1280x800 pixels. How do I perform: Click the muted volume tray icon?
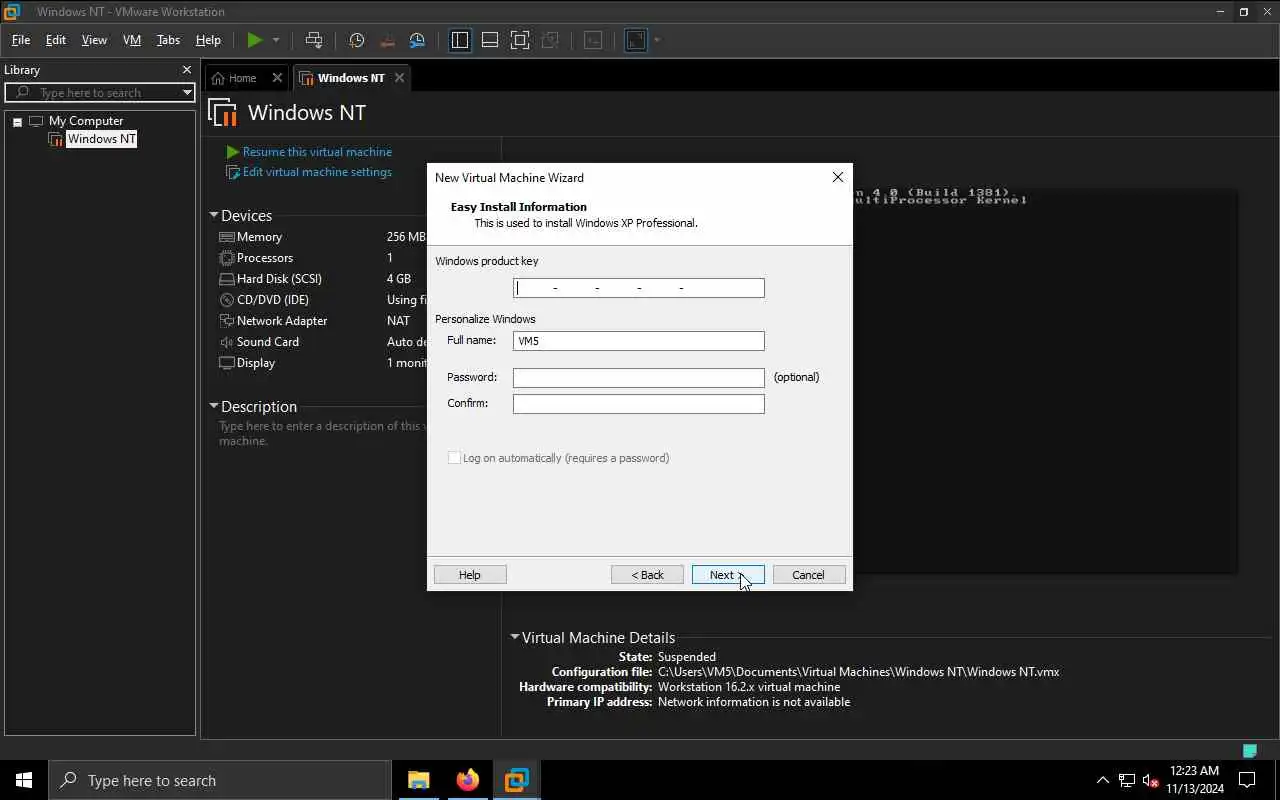point(1151,780)
